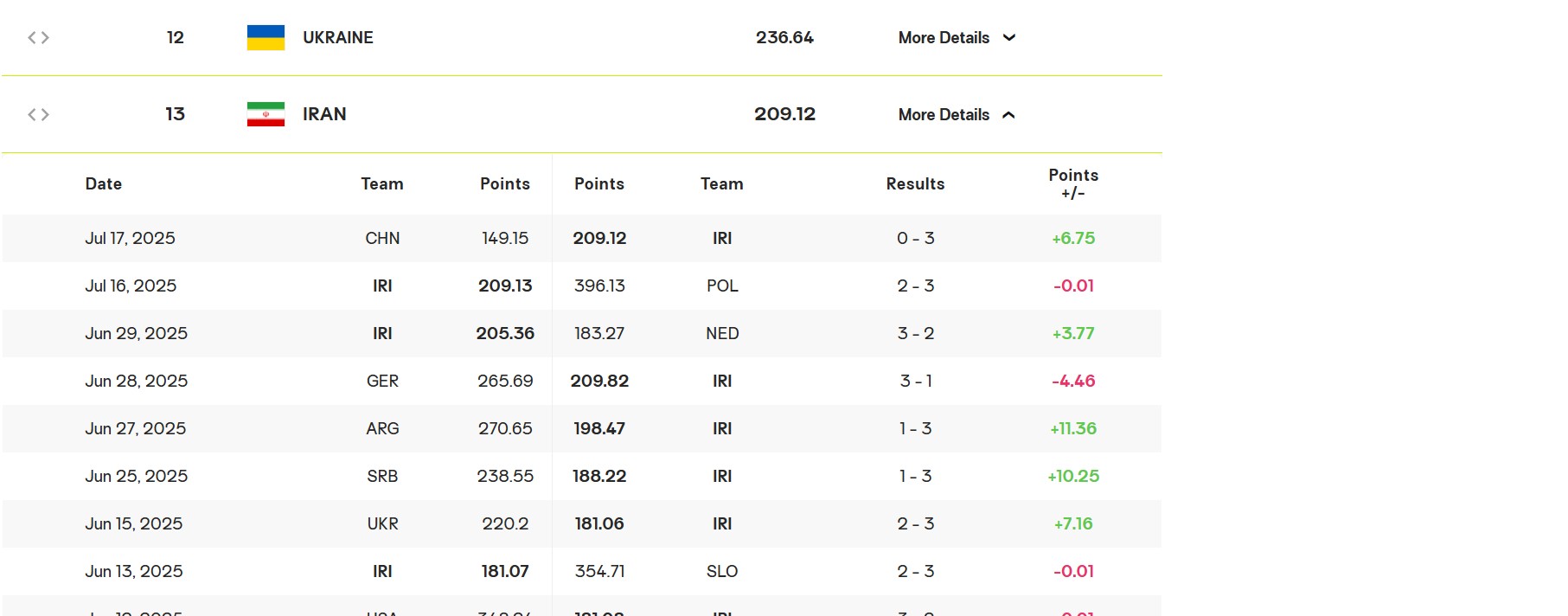This screenshot has height=616, width=1568.
Task: Click the CHN team cell
Action: coord(382,238)
